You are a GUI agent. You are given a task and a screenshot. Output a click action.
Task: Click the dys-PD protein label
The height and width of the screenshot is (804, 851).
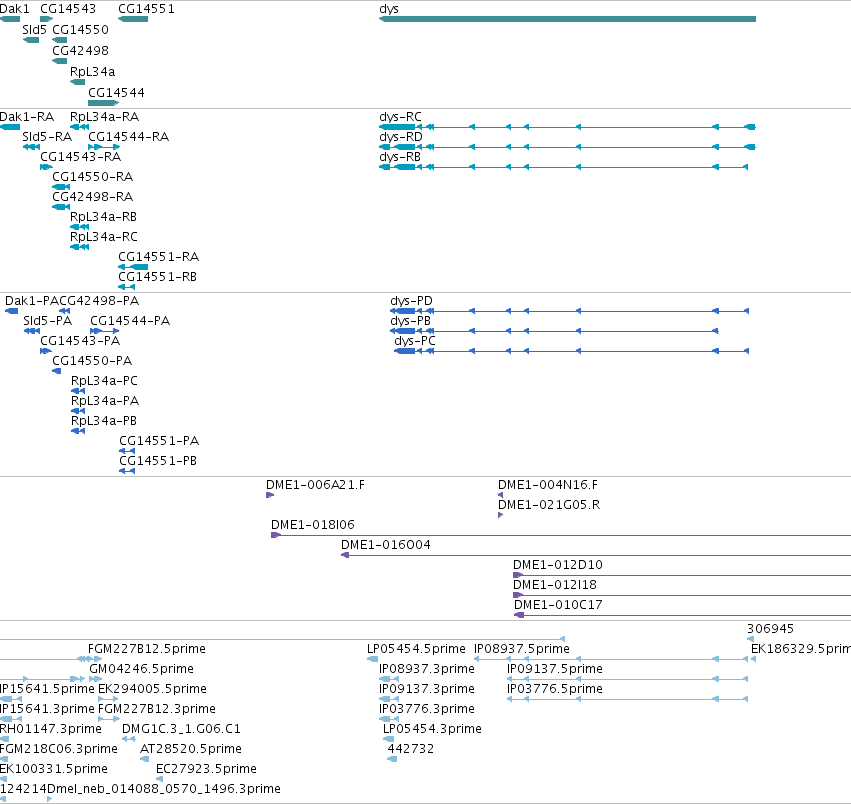click(x=411, y=301)
